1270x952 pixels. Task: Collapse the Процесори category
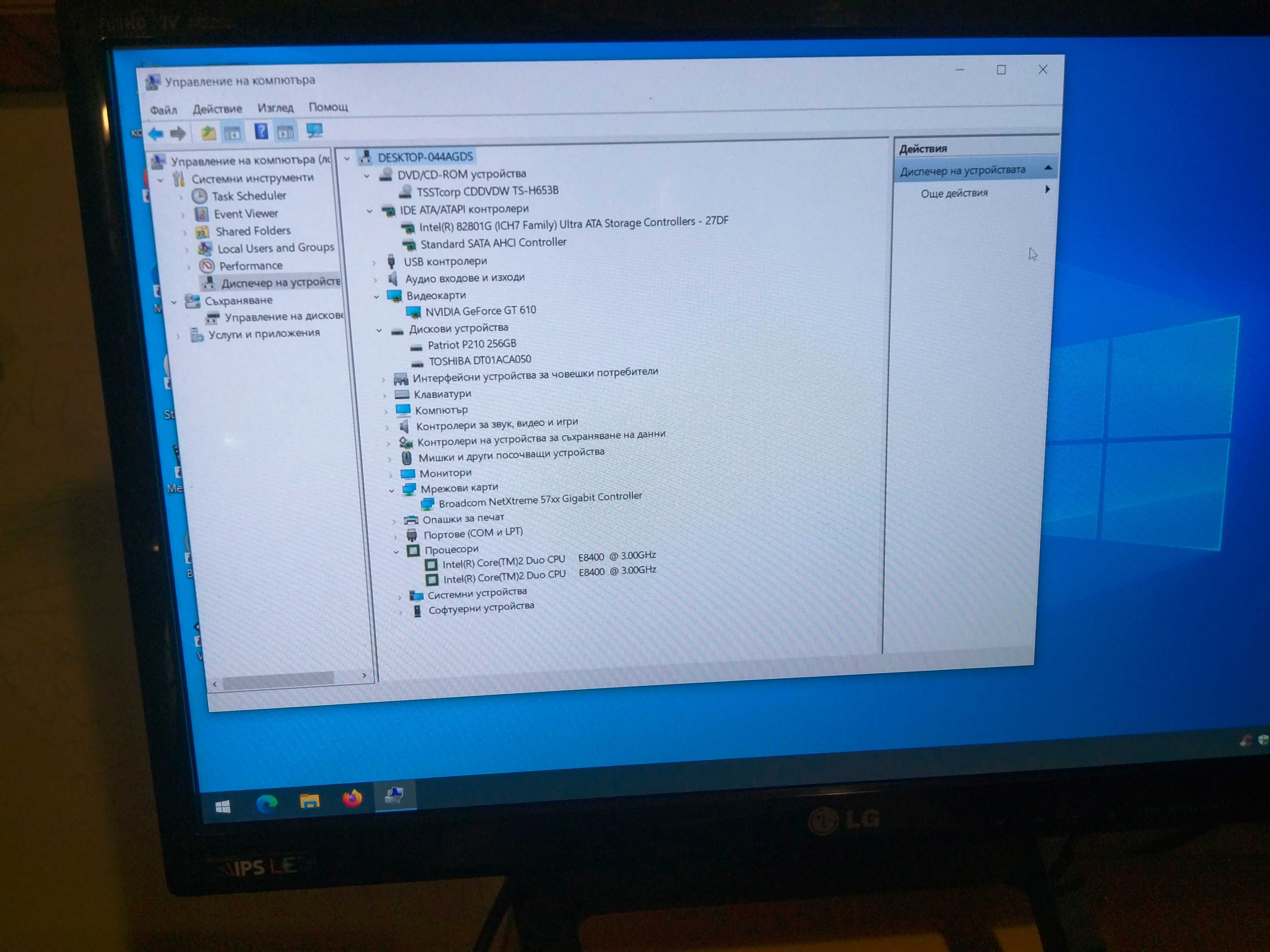[396, 552]
